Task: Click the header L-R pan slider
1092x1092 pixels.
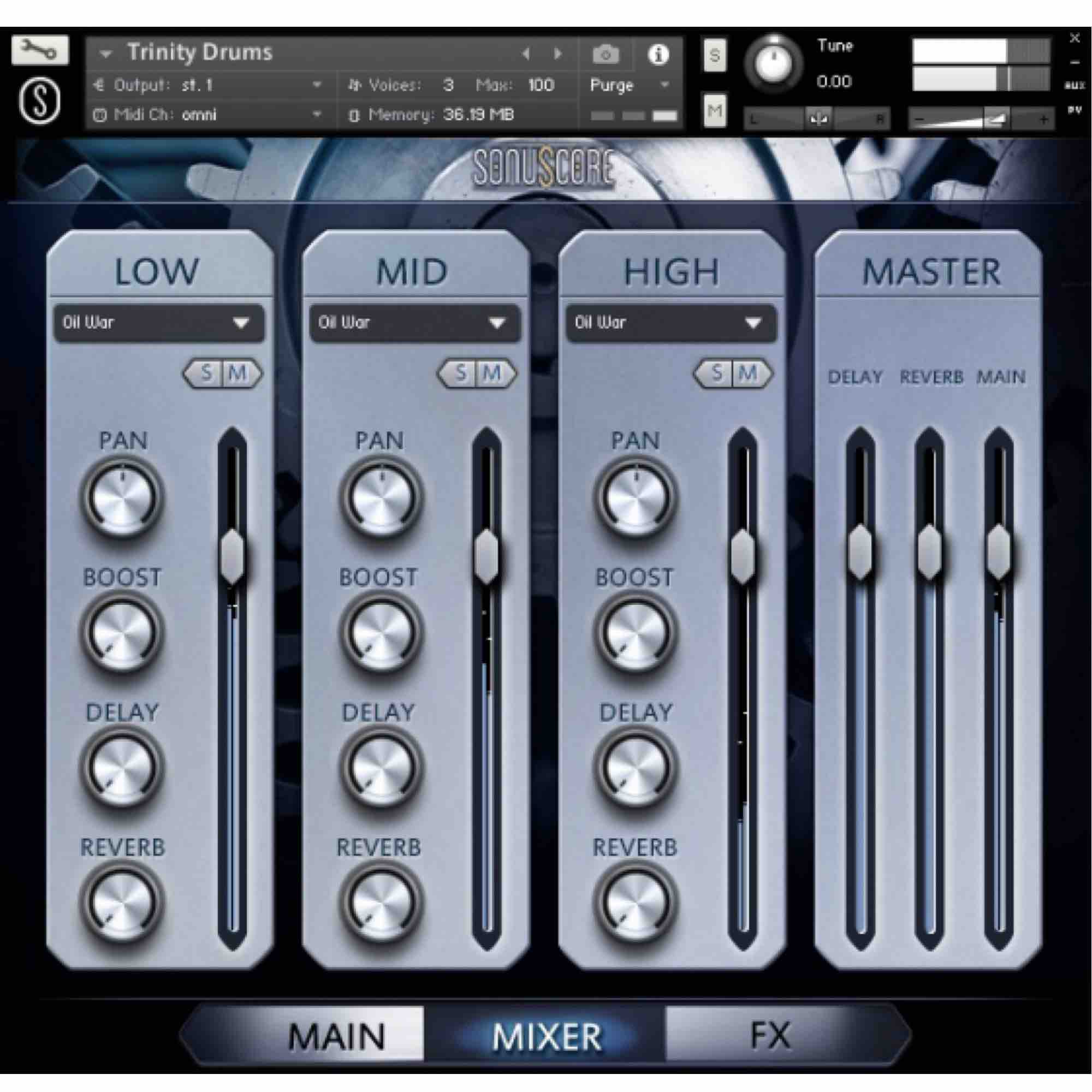Action: [817, 118]
